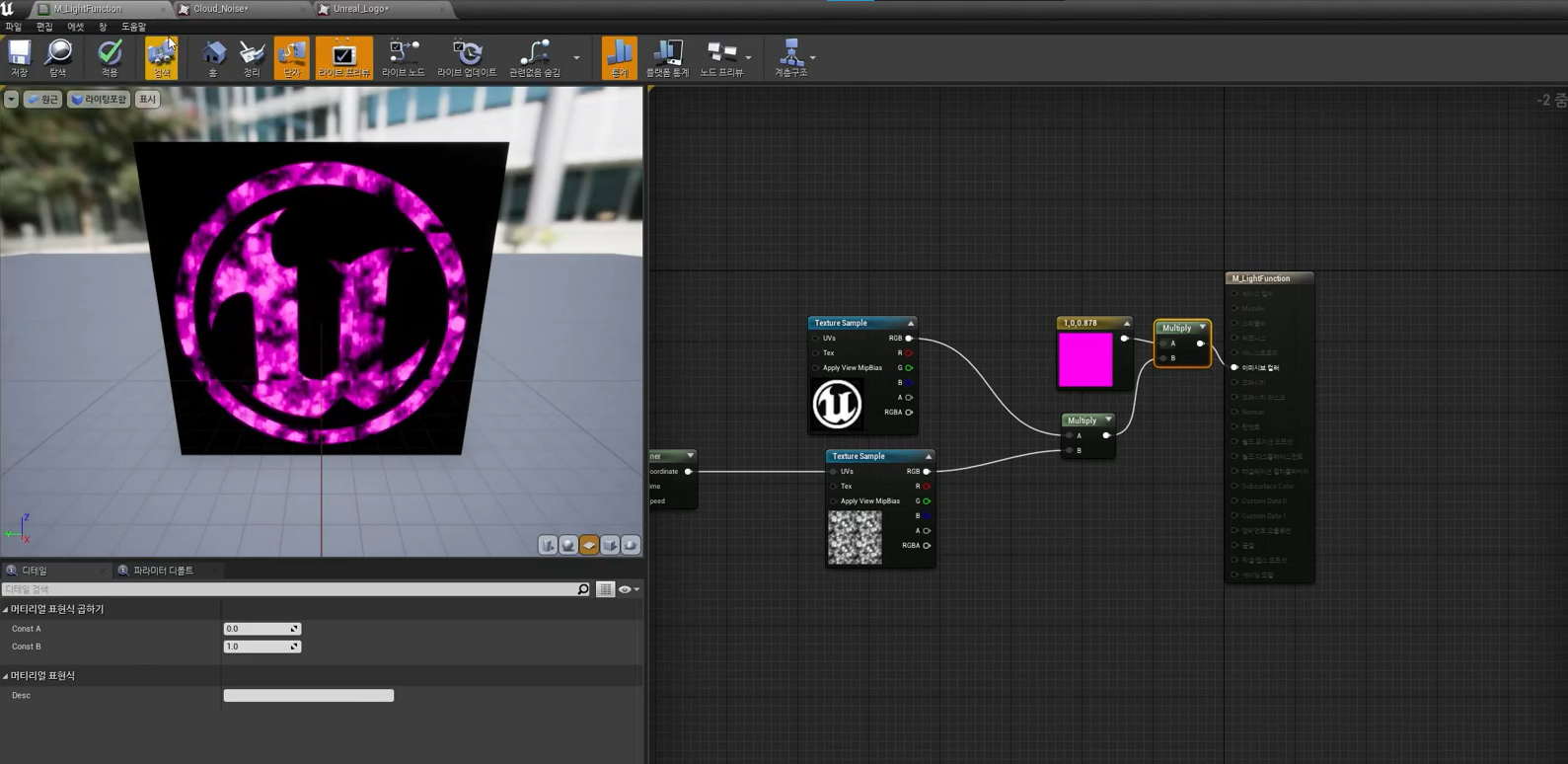1568x764 pixels.
Task: Select custom mesh preview icon
Action: (631, 545)
